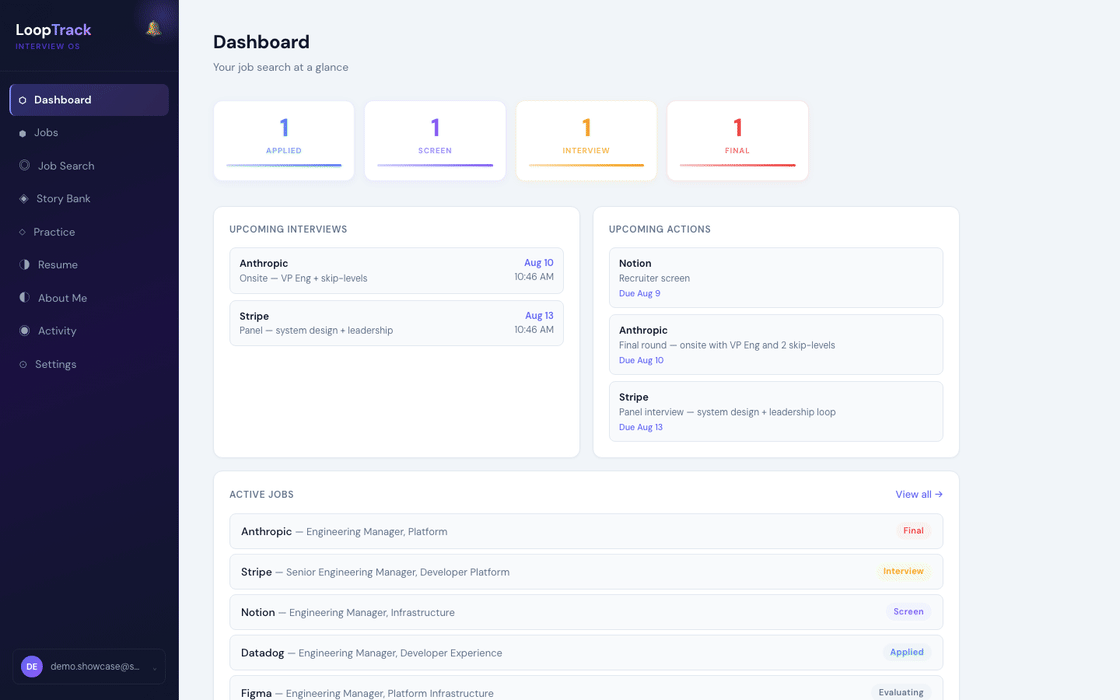Click the Settings sidebar icon
1120x700 pixels.
(x=23, y=364)
